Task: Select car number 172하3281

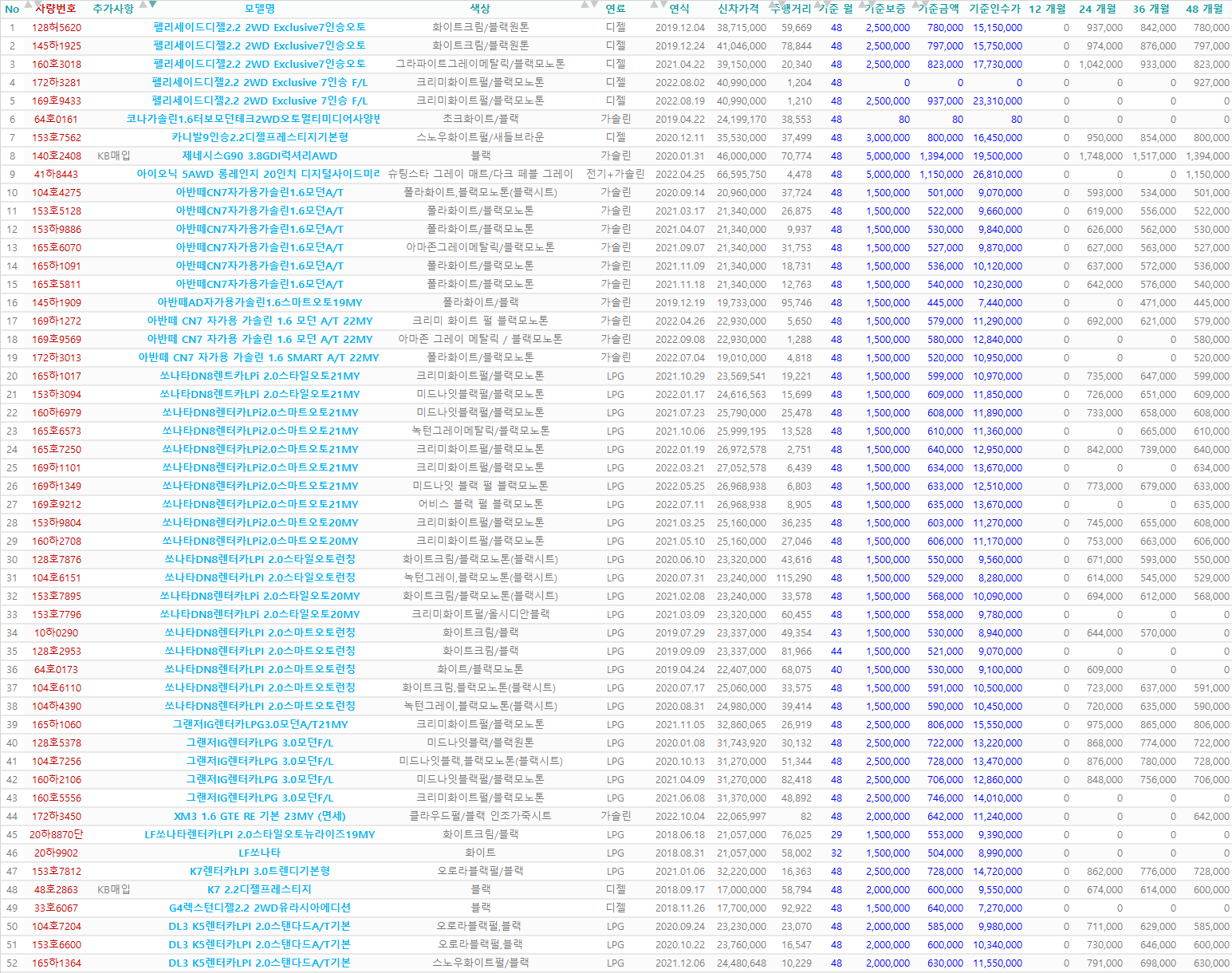Action: click(x=57, y=82)
